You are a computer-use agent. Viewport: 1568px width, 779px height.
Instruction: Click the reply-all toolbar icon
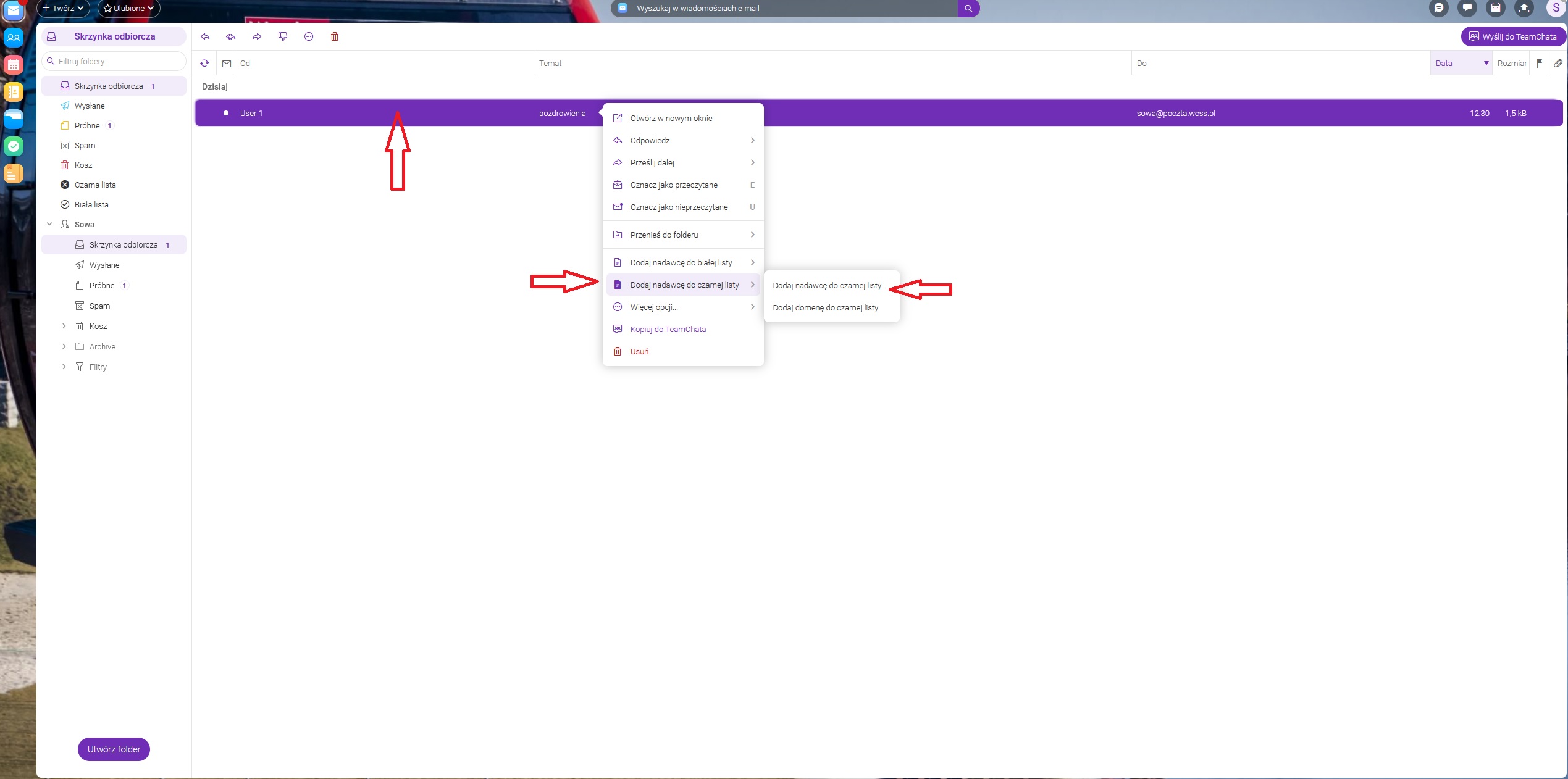[x=231, y=36]
